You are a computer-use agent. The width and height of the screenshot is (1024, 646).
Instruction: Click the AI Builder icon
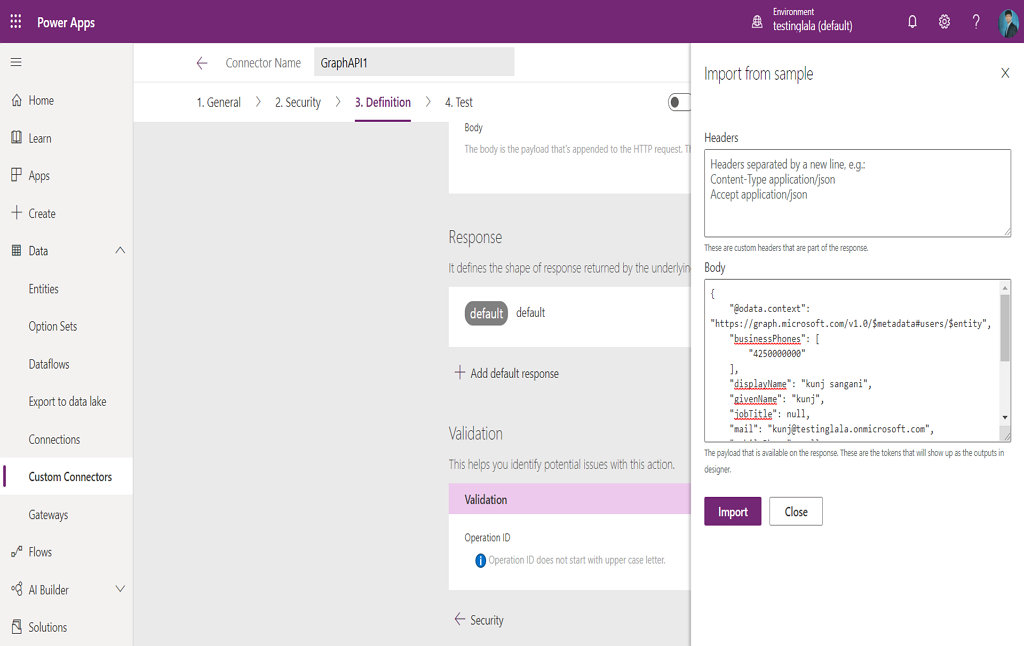(x=17, y=589)
